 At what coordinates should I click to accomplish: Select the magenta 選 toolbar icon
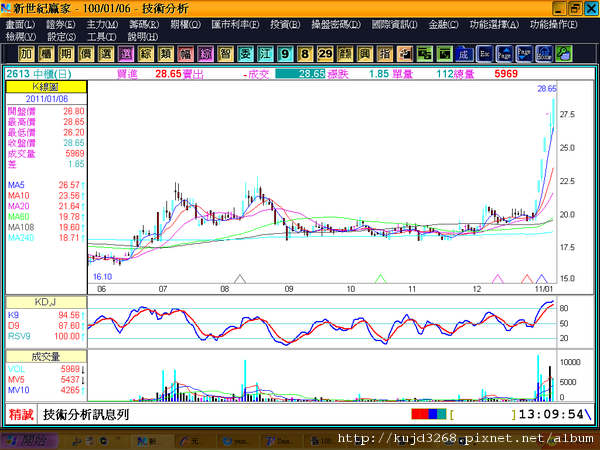126,54
